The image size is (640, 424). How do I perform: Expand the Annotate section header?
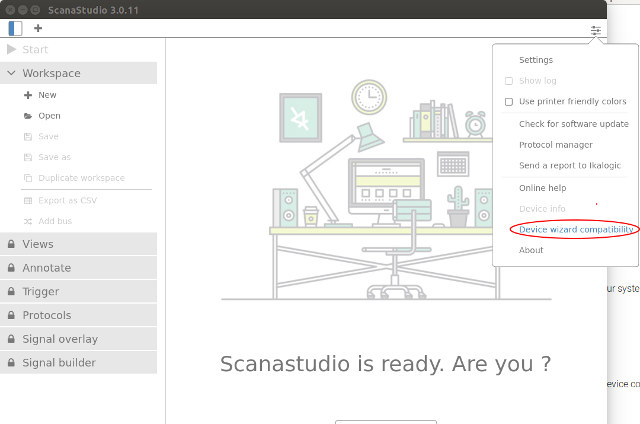pyautogui.click(x=78, y=268)
